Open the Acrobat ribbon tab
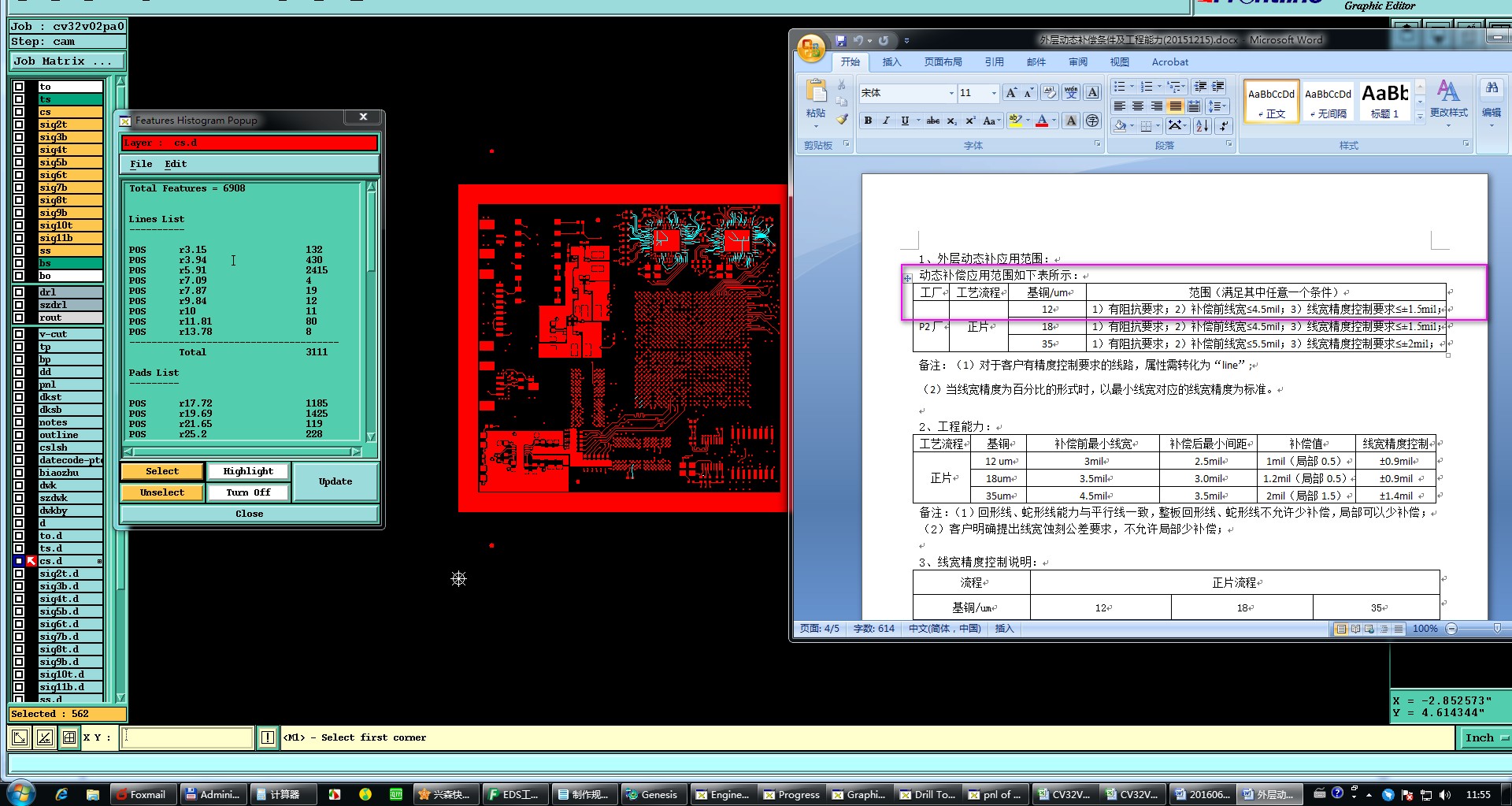1512x806 pixels. (x=1170, y=61)
